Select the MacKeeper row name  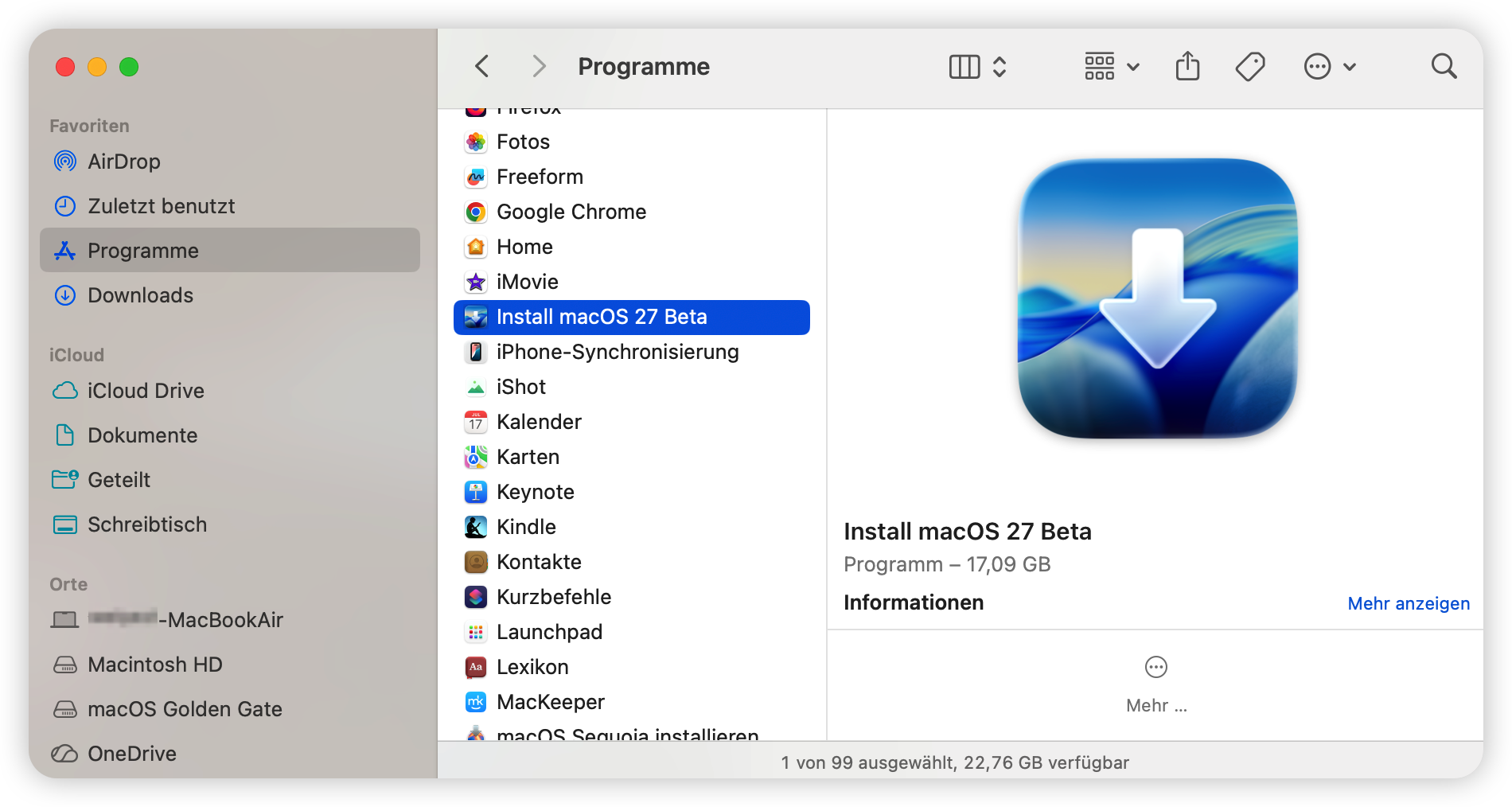(551, 702)
